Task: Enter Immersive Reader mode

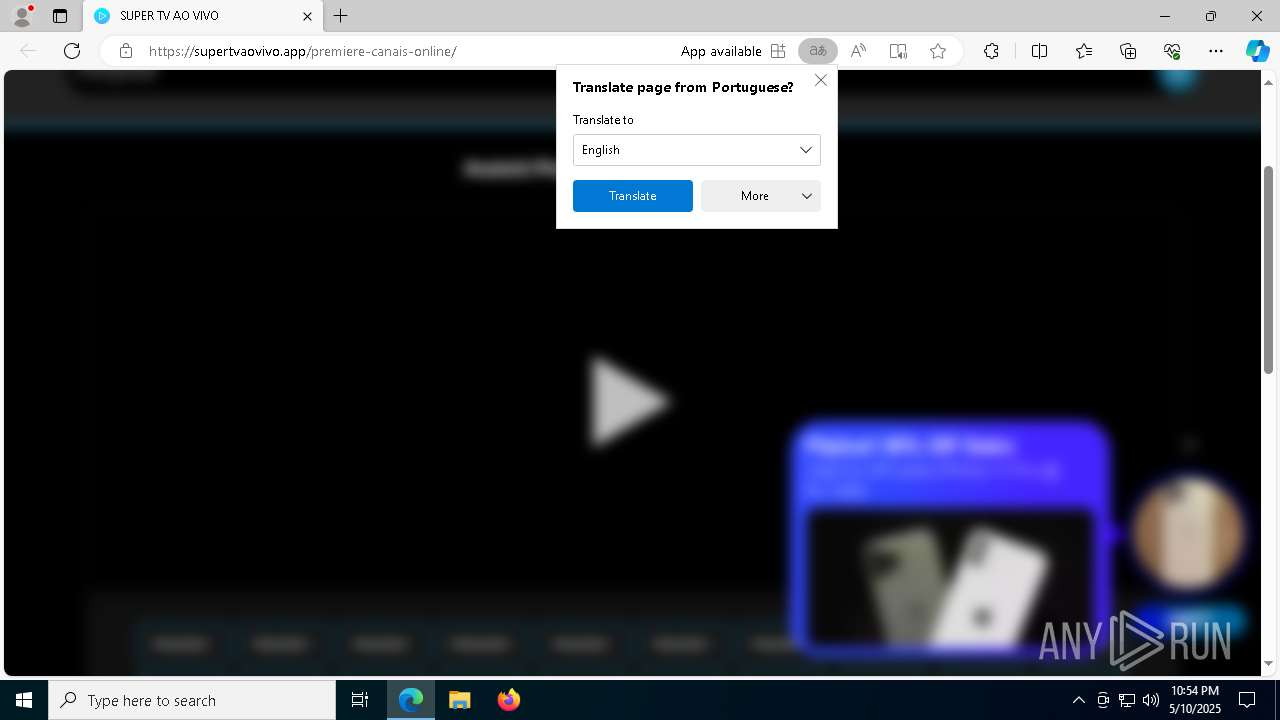Action: 898,51
